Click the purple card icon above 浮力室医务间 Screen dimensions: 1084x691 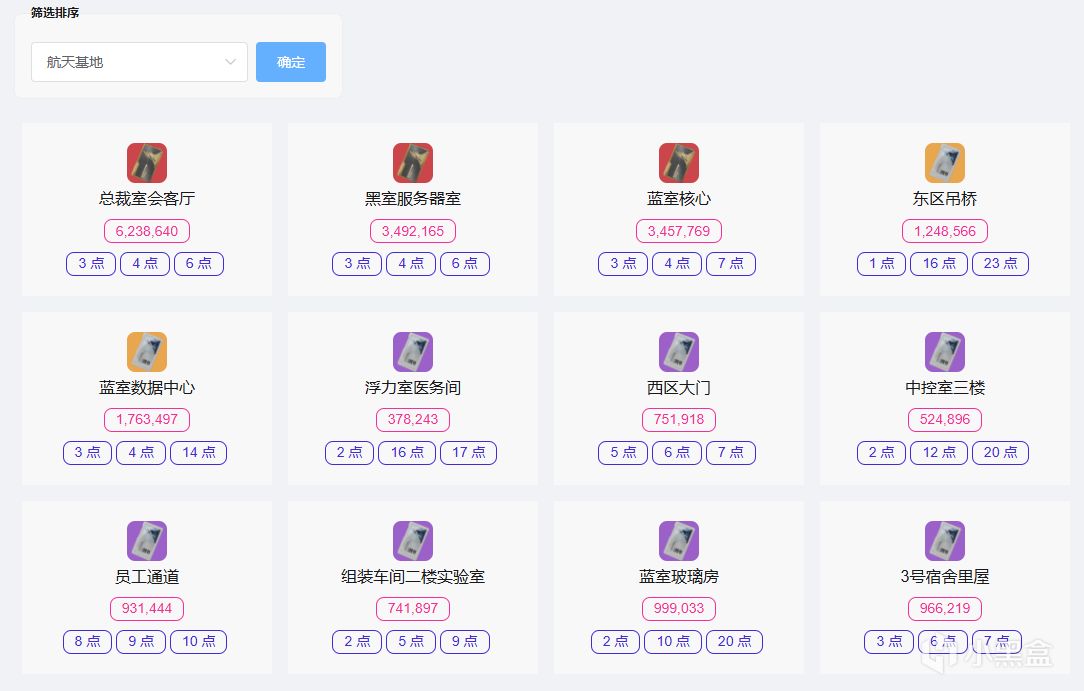(413, 352)
